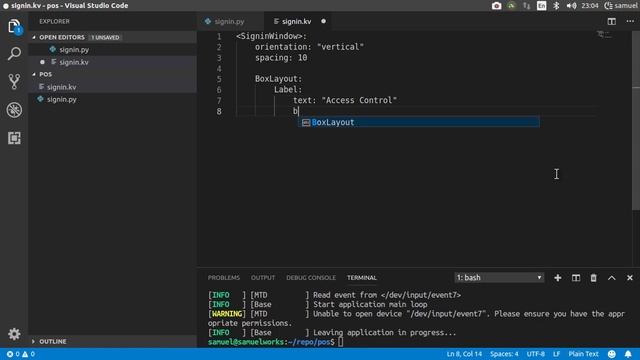640x360 pixels.
Task: Open the Explorer view in activity bar
Action: 14,27
